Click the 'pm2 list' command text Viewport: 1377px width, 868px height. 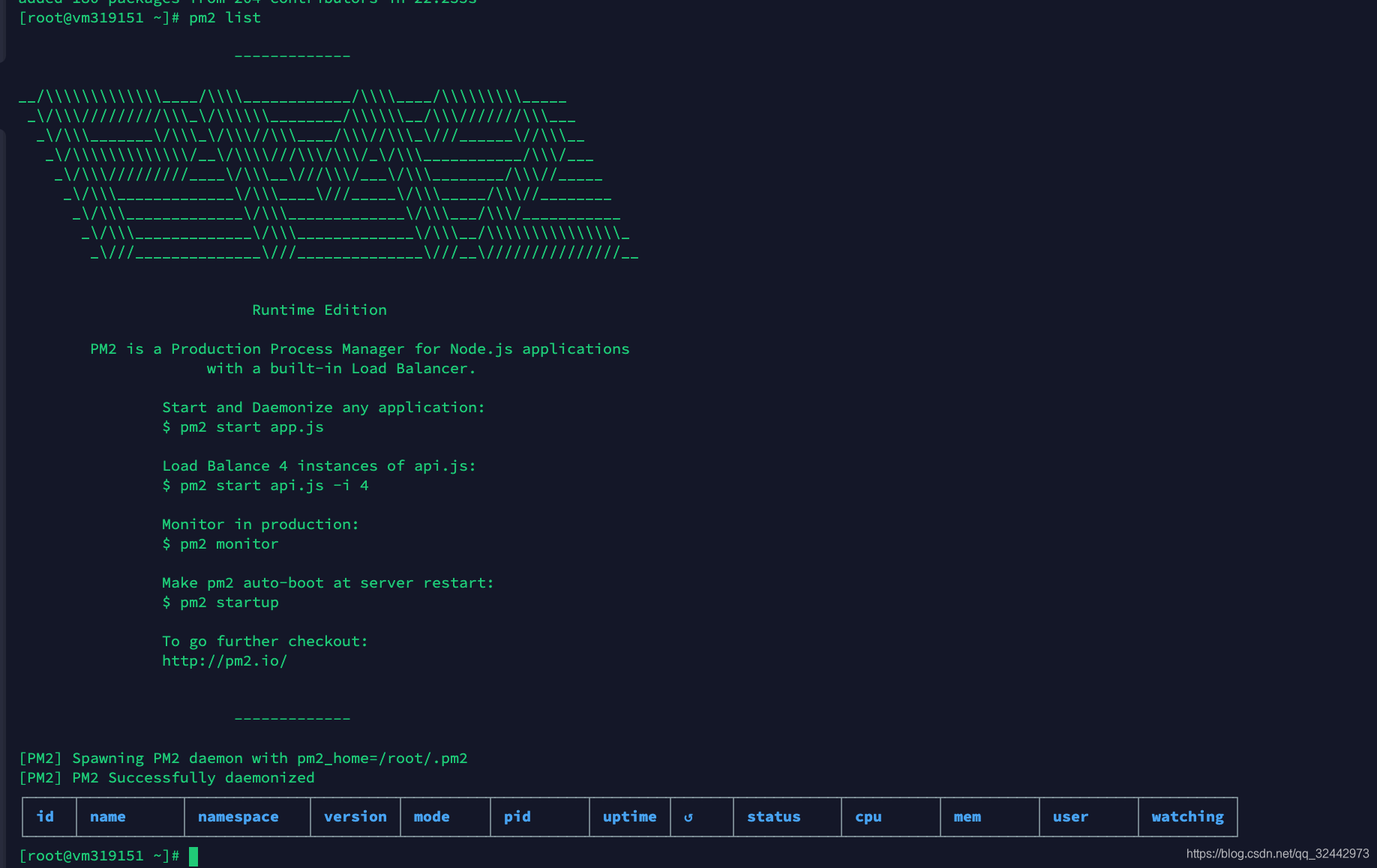(225, 17)
